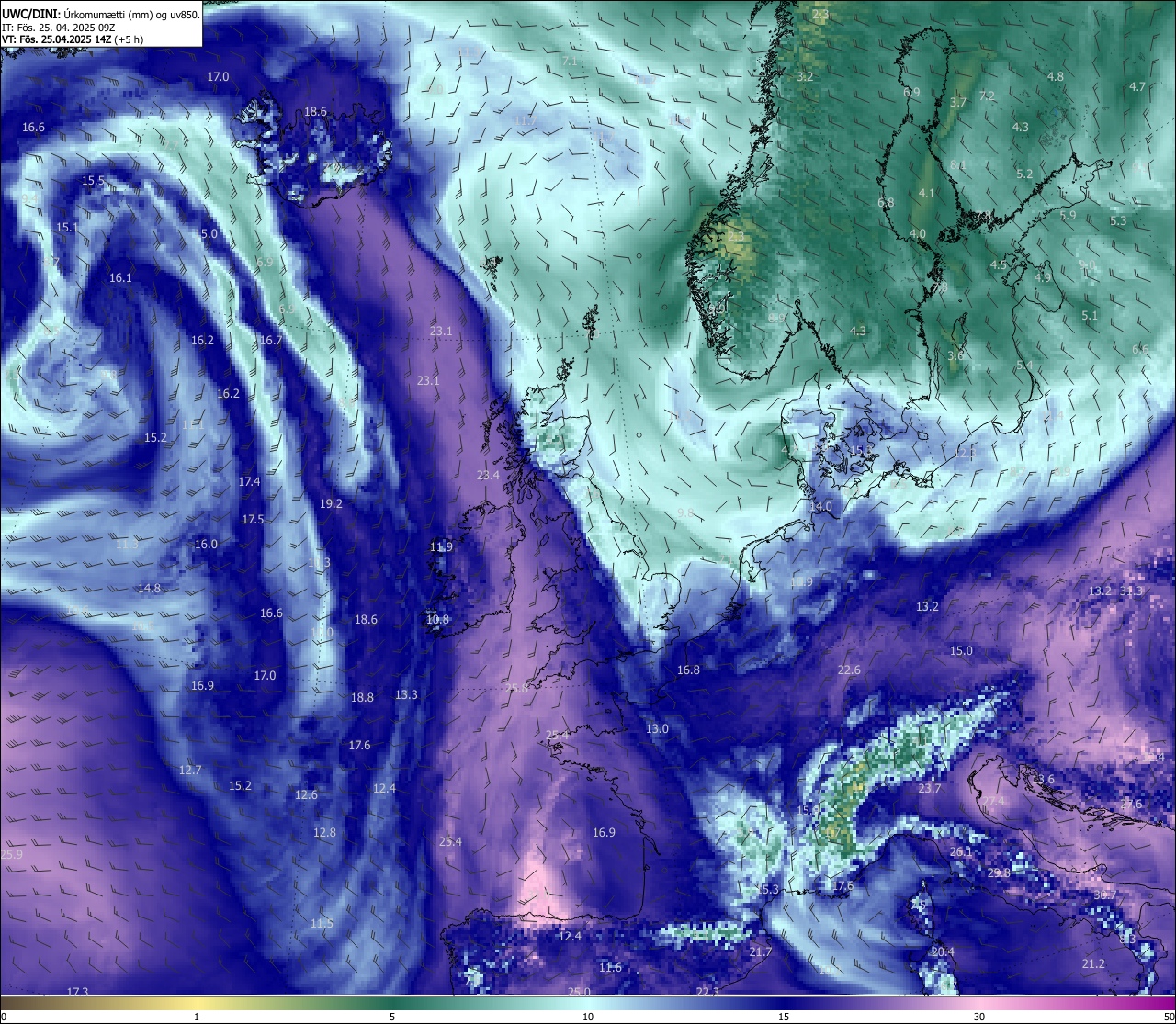
Task: Click the map value 13.3
Action: (406, 695)
